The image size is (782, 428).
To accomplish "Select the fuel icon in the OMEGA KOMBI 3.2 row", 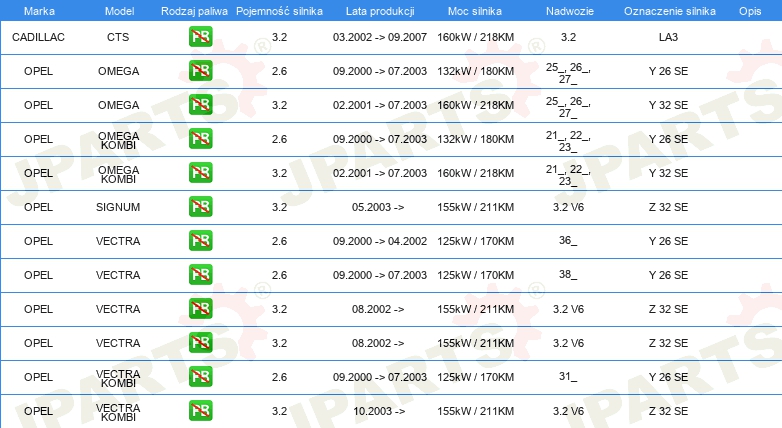I will [x=200, y=173].
